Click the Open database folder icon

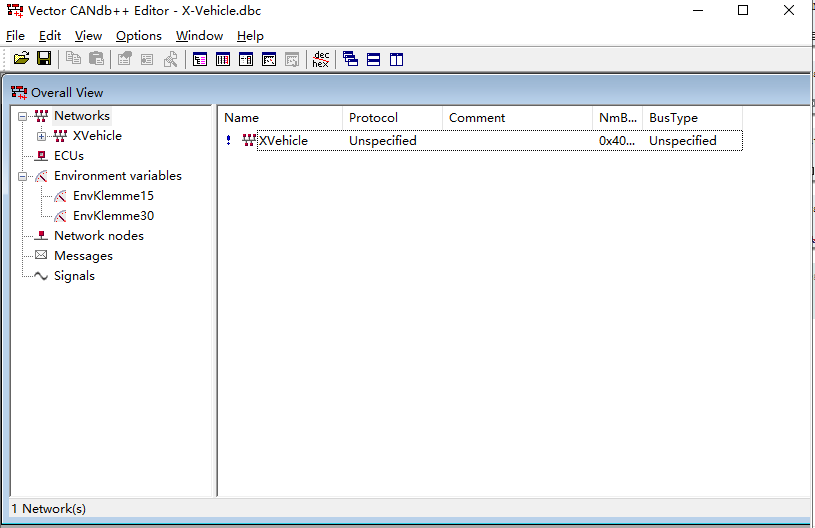click(21, 59)
